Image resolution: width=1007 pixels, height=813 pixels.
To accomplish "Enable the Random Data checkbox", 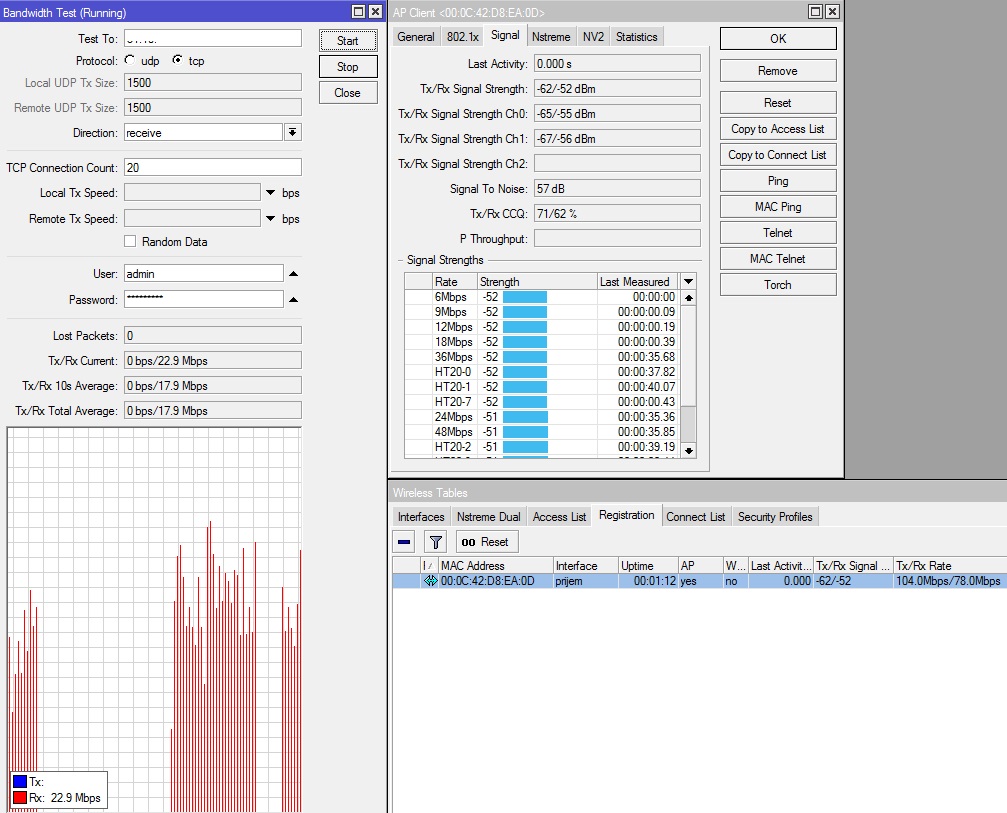I will [130, 241].
